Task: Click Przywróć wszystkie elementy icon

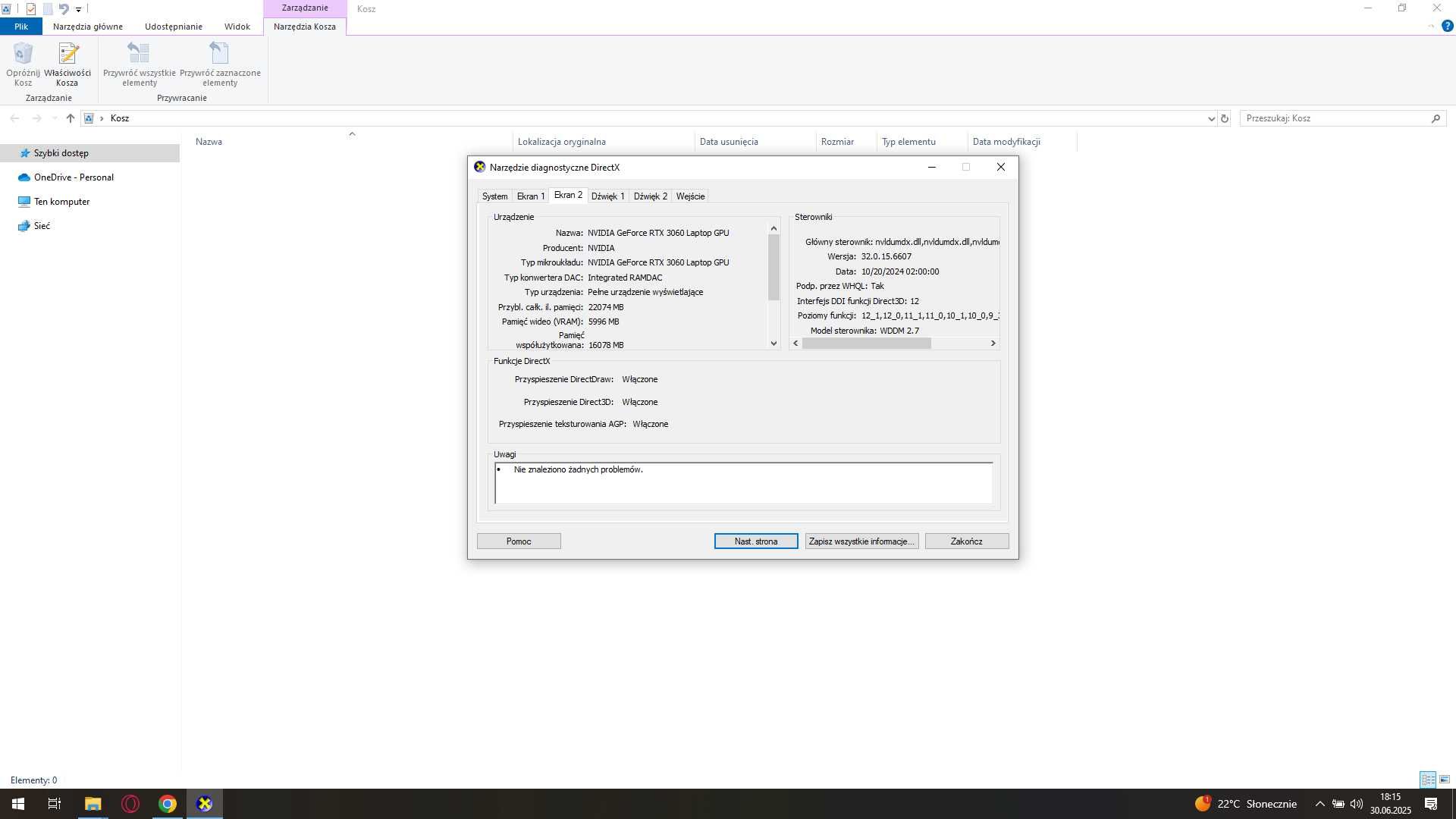Action: (139, 64)
